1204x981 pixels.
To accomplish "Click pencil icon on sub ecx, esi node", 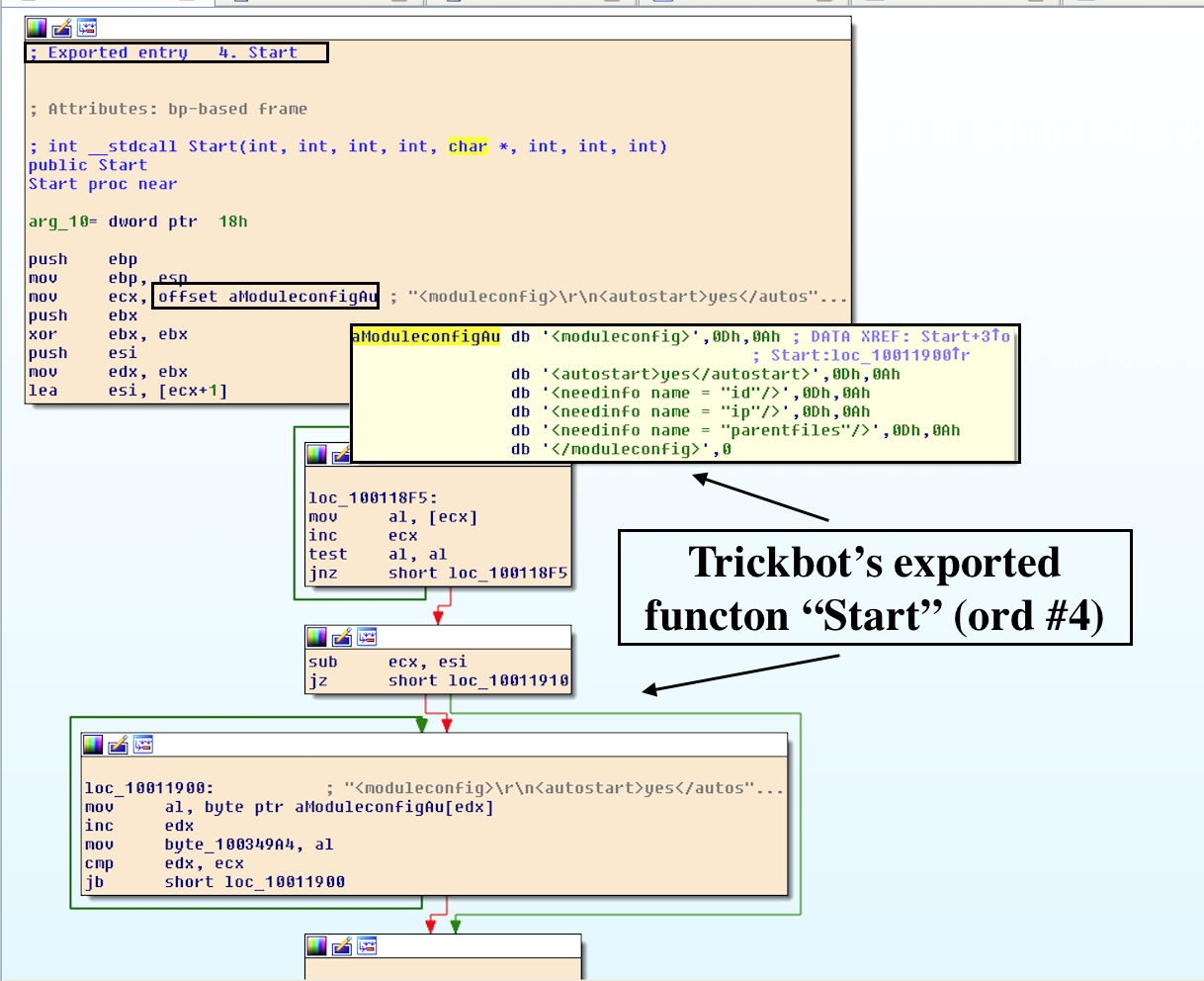I will (x=341, y=636).
